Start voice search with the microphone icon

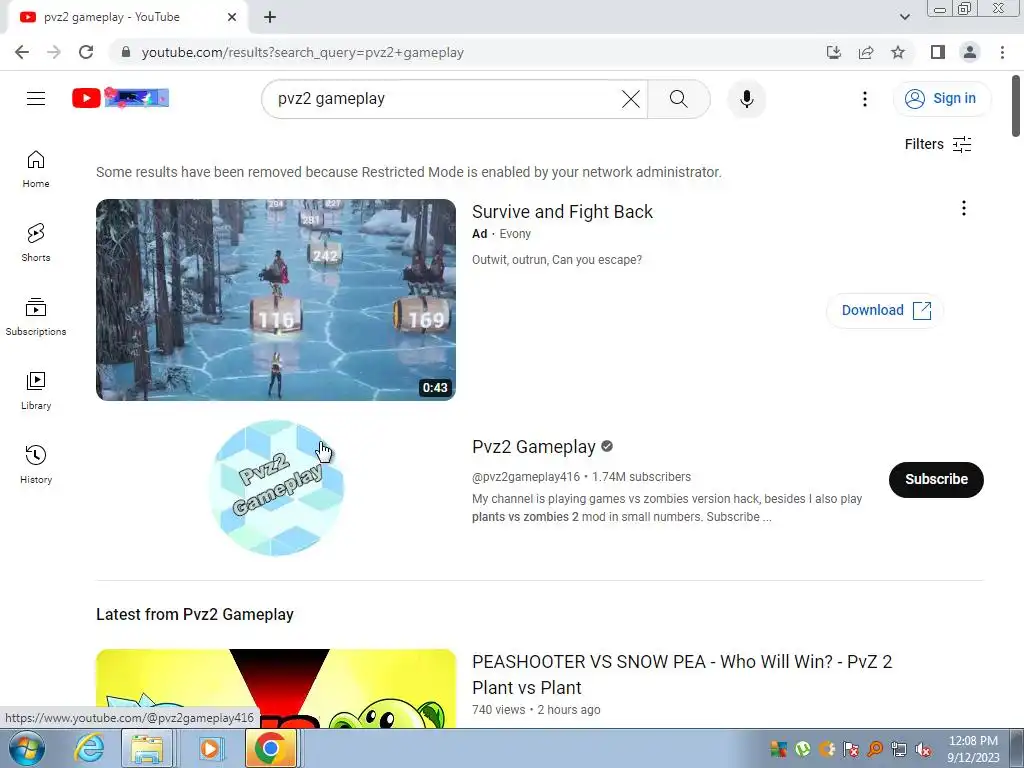click(x=746, y=99)
